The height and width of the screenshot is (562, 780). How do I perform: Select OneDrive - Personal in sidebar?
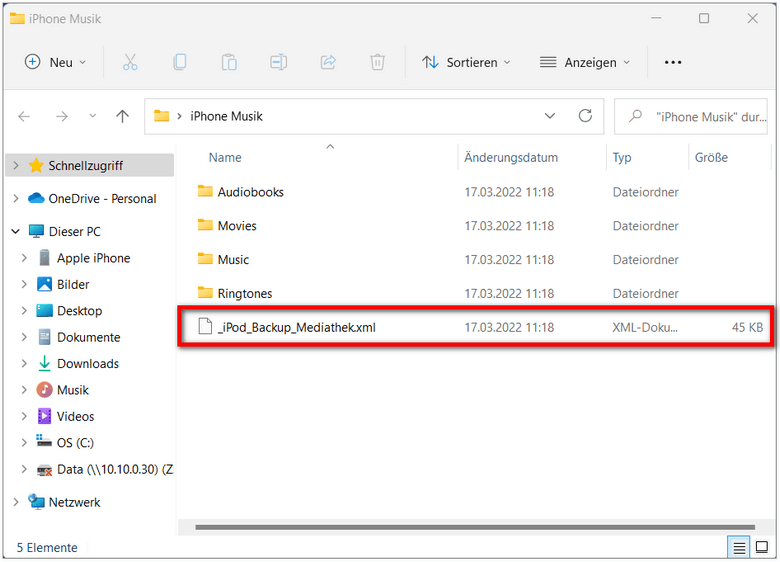(102, 198)
